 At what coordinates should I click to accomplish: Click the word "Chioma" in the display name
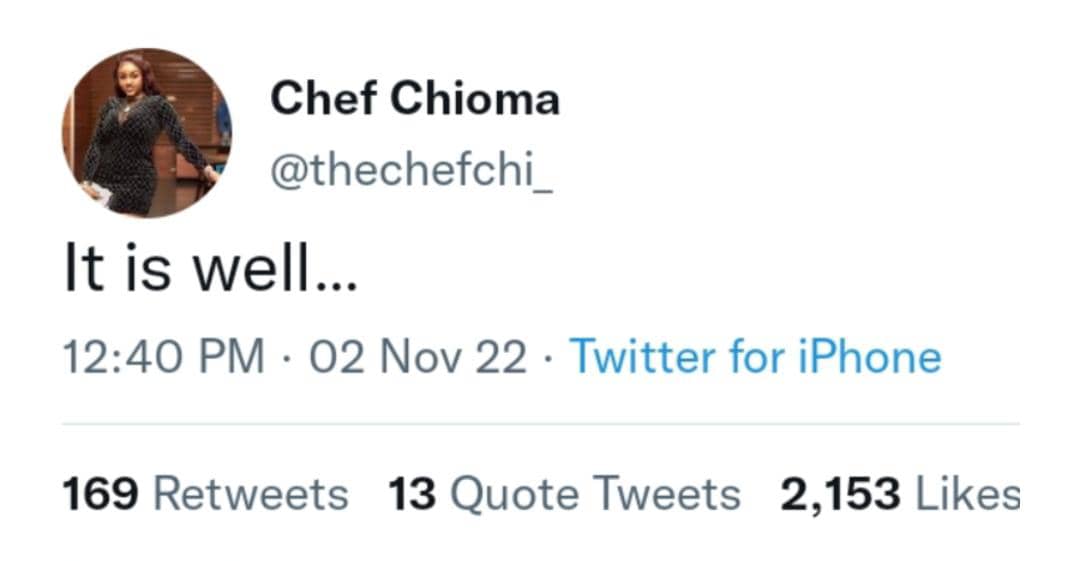pos(475,99)
